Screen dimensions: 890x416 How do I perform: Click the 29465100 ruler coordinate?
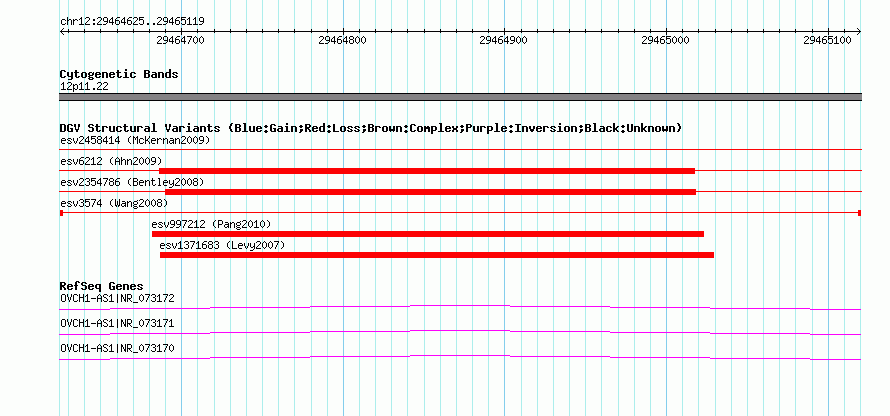[828, 40]
